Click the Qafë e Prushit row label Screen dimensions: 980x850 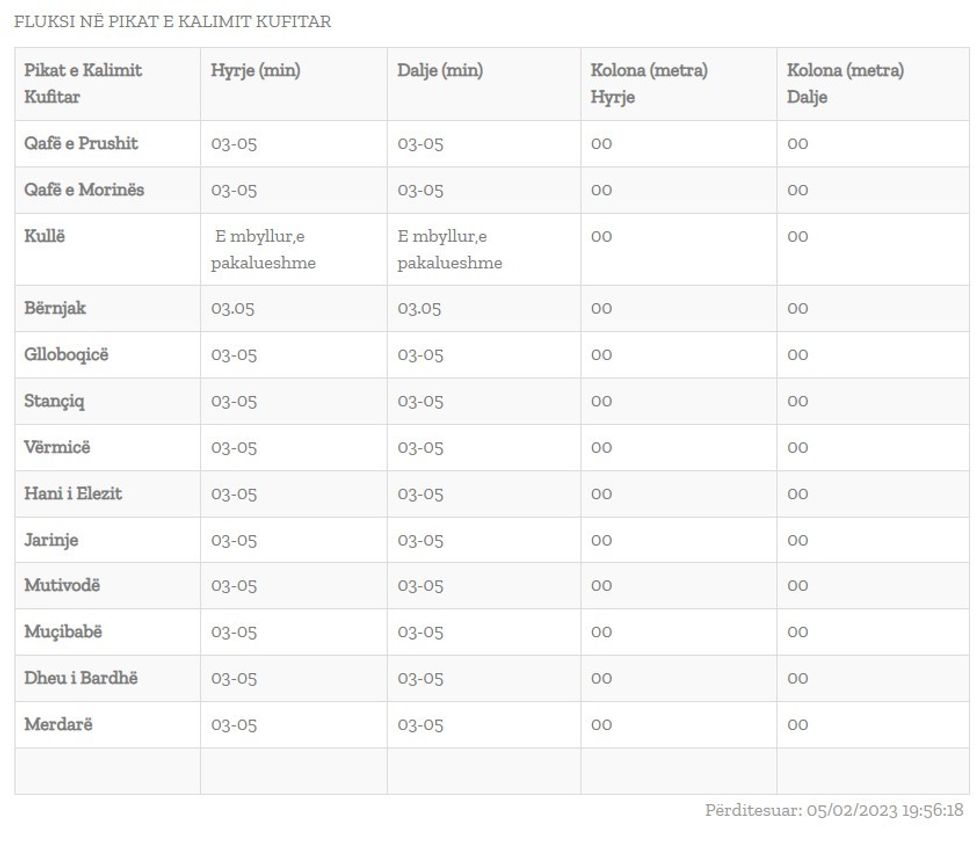coord(81,143)
